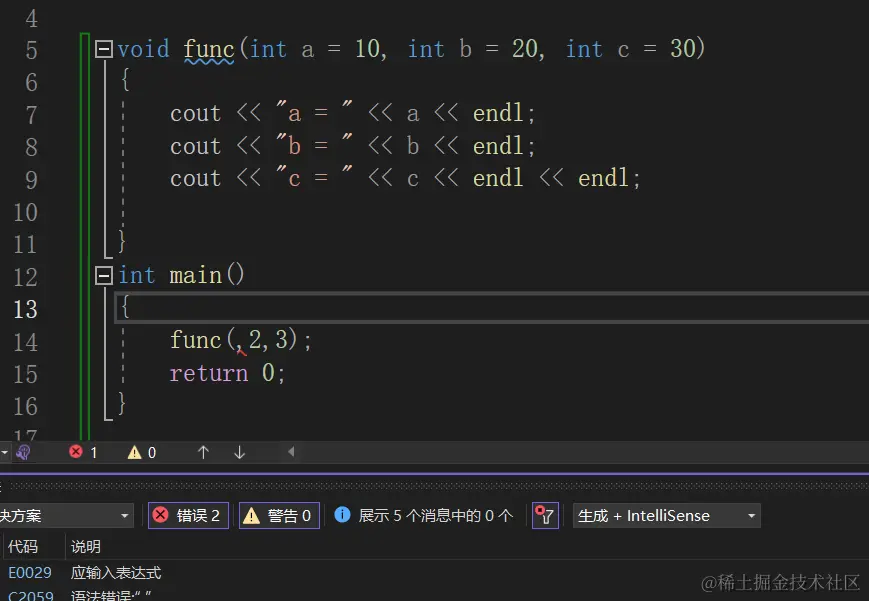
Task: Sort by the 代码 column header
Action: tap(23, 547)
